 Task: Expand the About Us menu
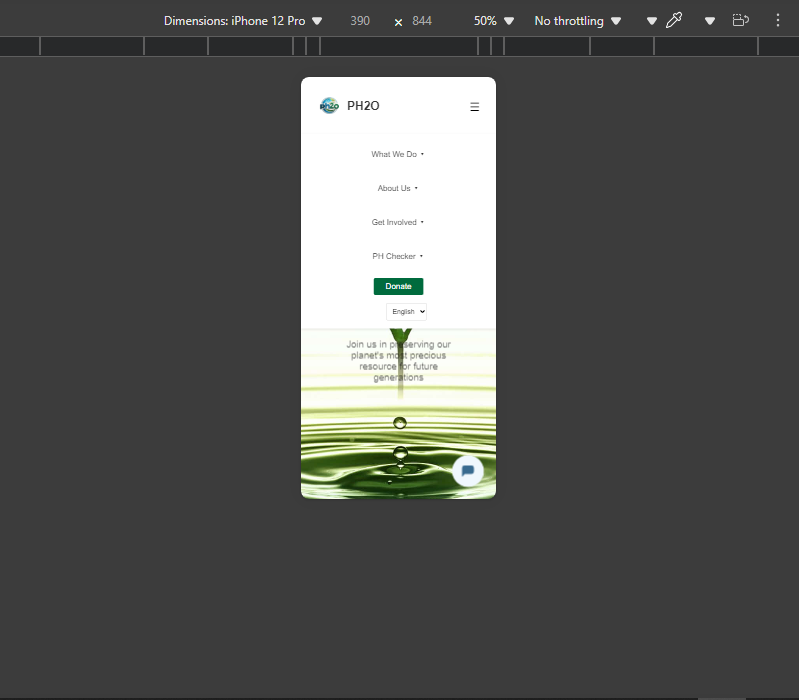coord(397,188)
